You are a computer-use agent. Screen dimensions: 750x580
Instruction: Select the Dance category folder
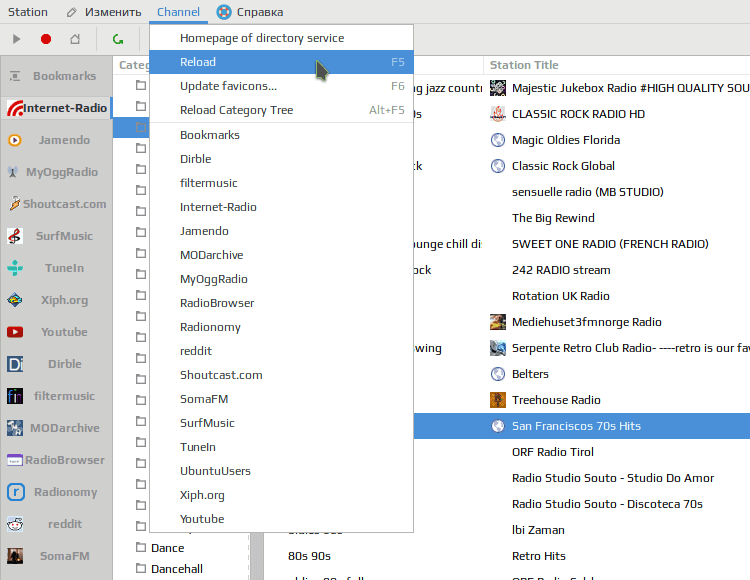click(167, 548)
